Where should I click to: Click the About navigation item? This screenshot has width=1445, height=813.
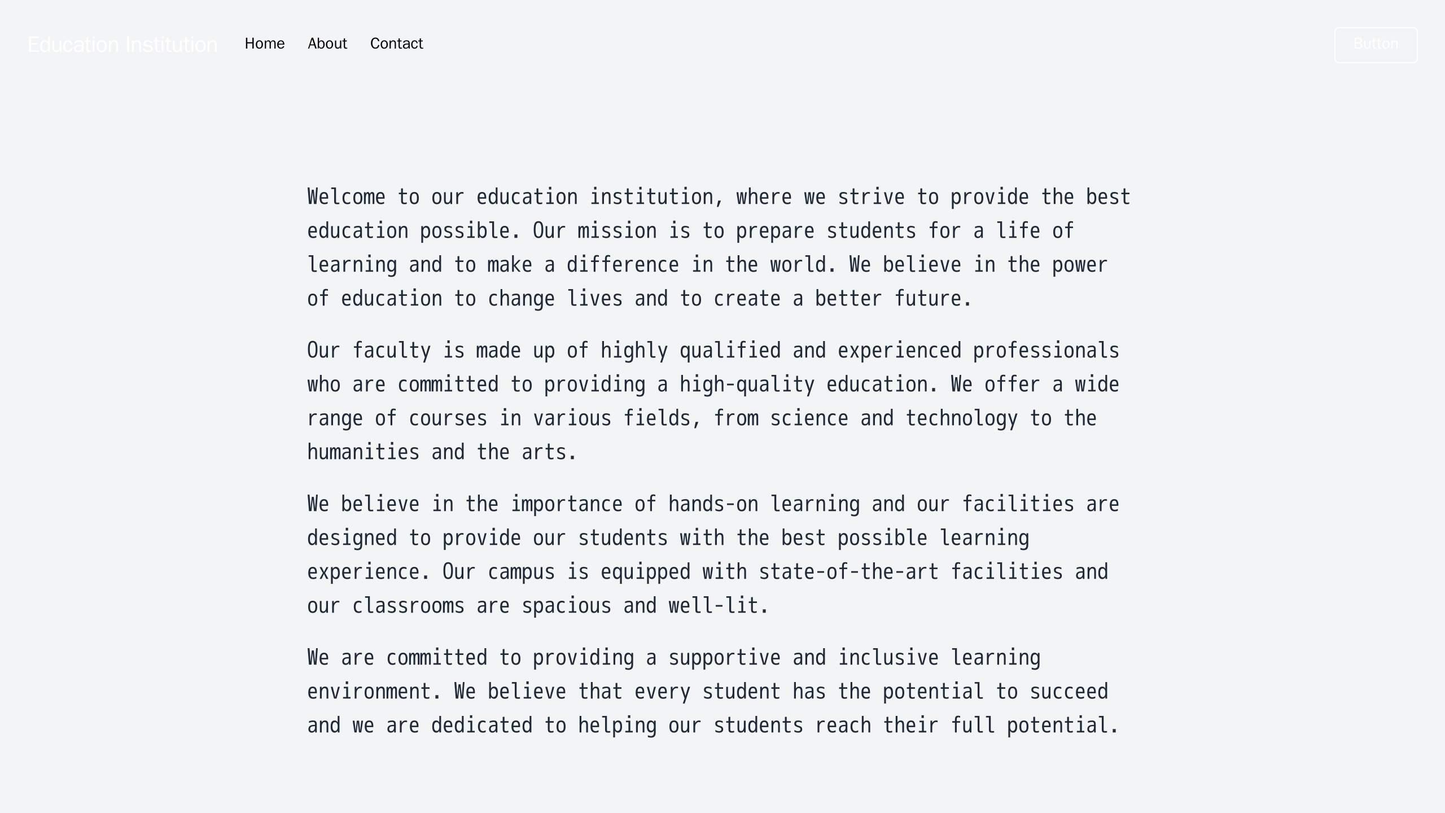327,43
